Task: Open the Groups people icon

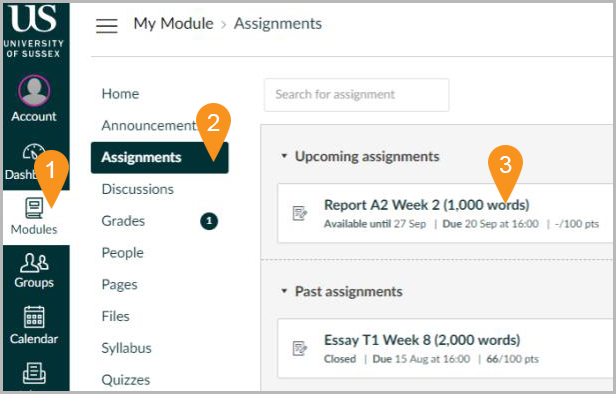Action: click(x=34, y=262)
